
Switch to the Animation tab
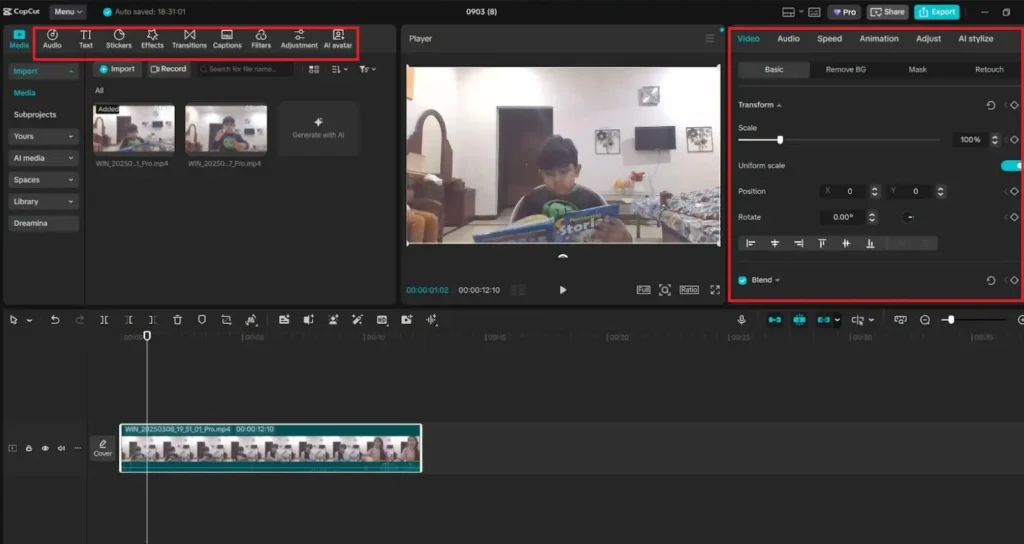(879, 39)
